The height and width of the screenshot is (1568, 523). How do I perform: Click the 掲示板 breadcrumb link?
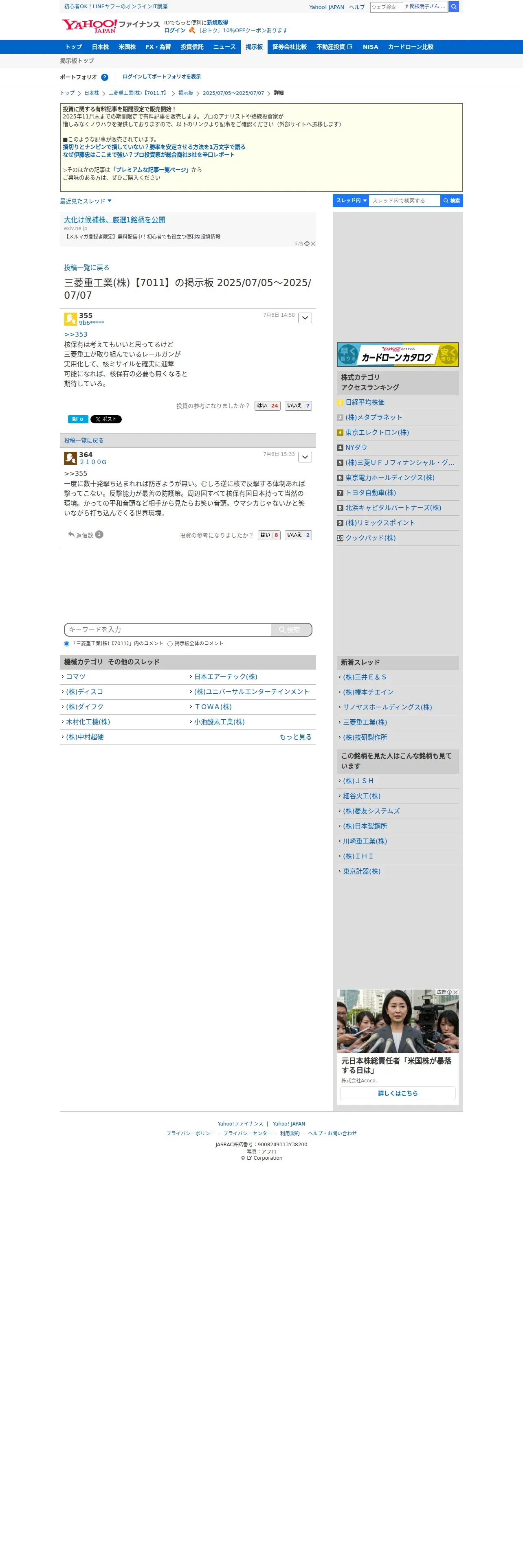[x=186, y=93]
